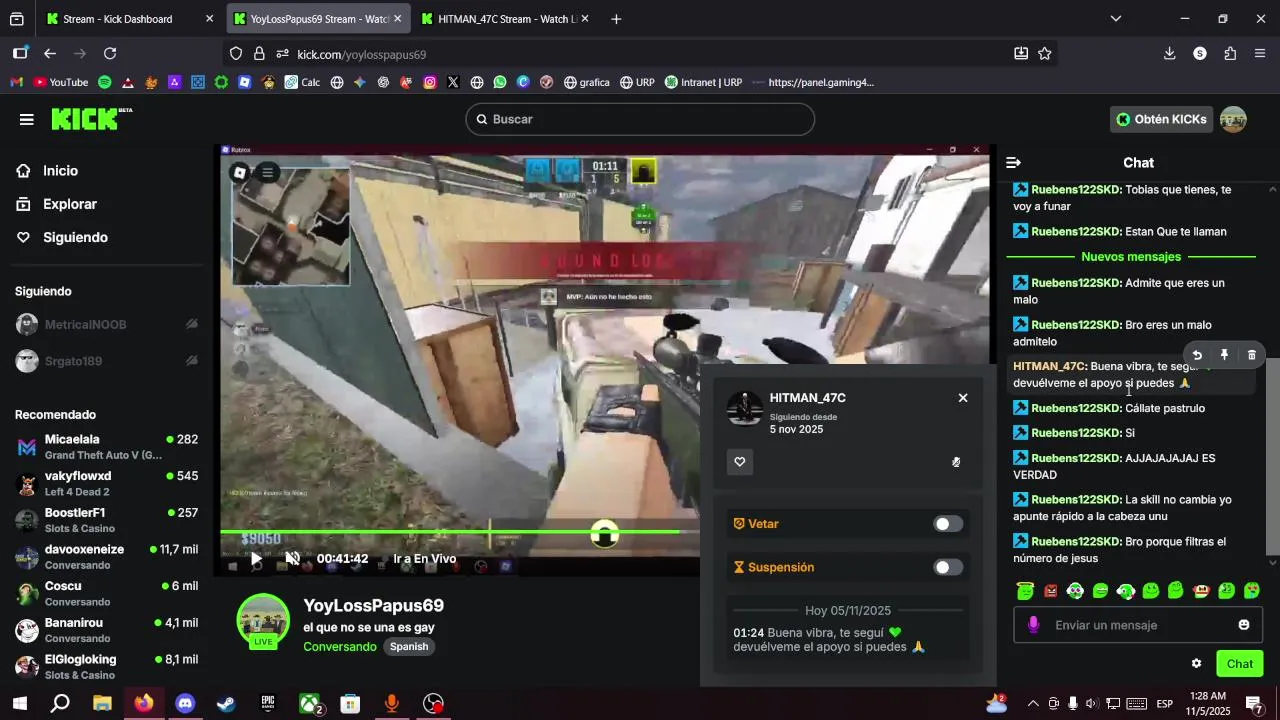Open OBS Studio from the taskbar
Viewport: 1280px width, 720px height.
coord(433,704)
